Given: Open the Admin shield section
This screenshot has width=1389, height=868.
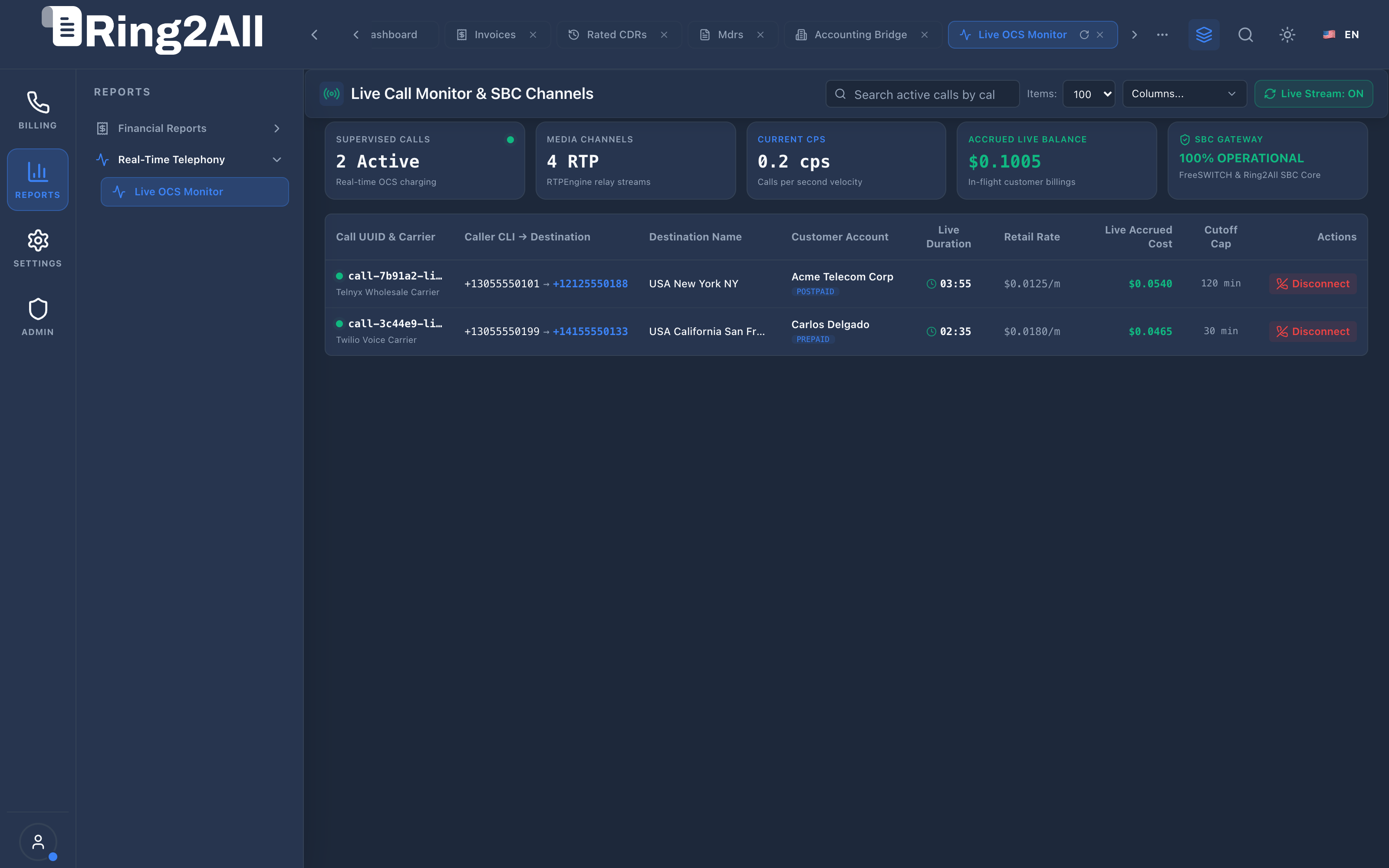Looking at the screenshot, I should pos(37,317).
